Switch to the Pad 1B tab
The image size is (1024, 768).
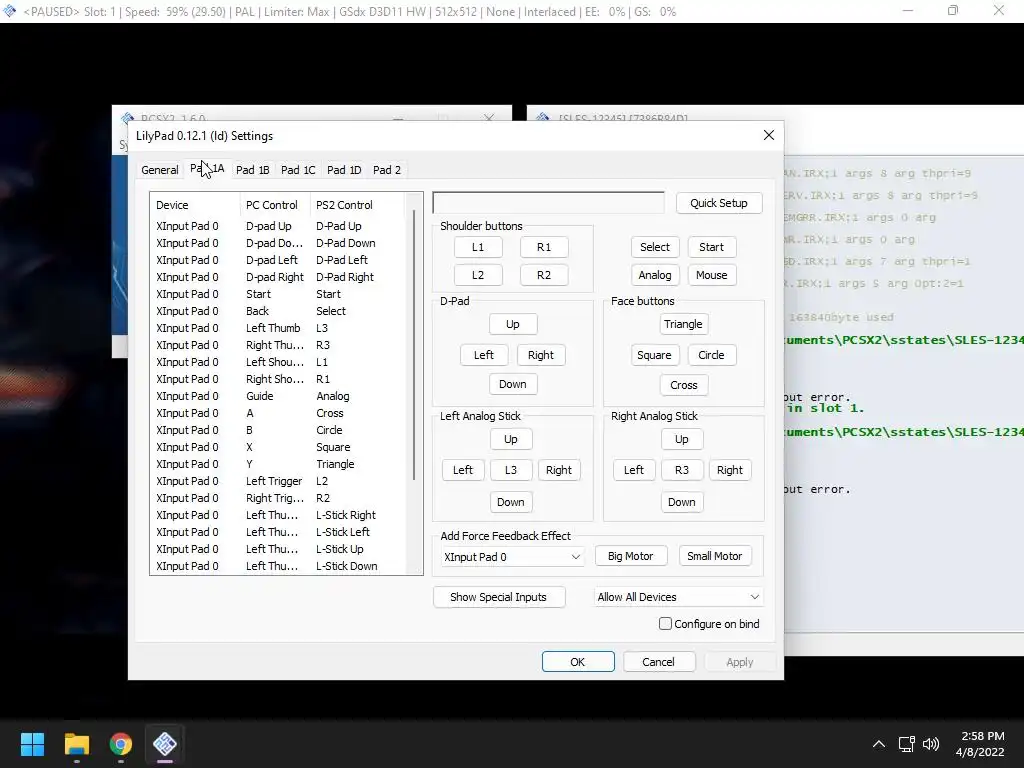coord(253,170)
